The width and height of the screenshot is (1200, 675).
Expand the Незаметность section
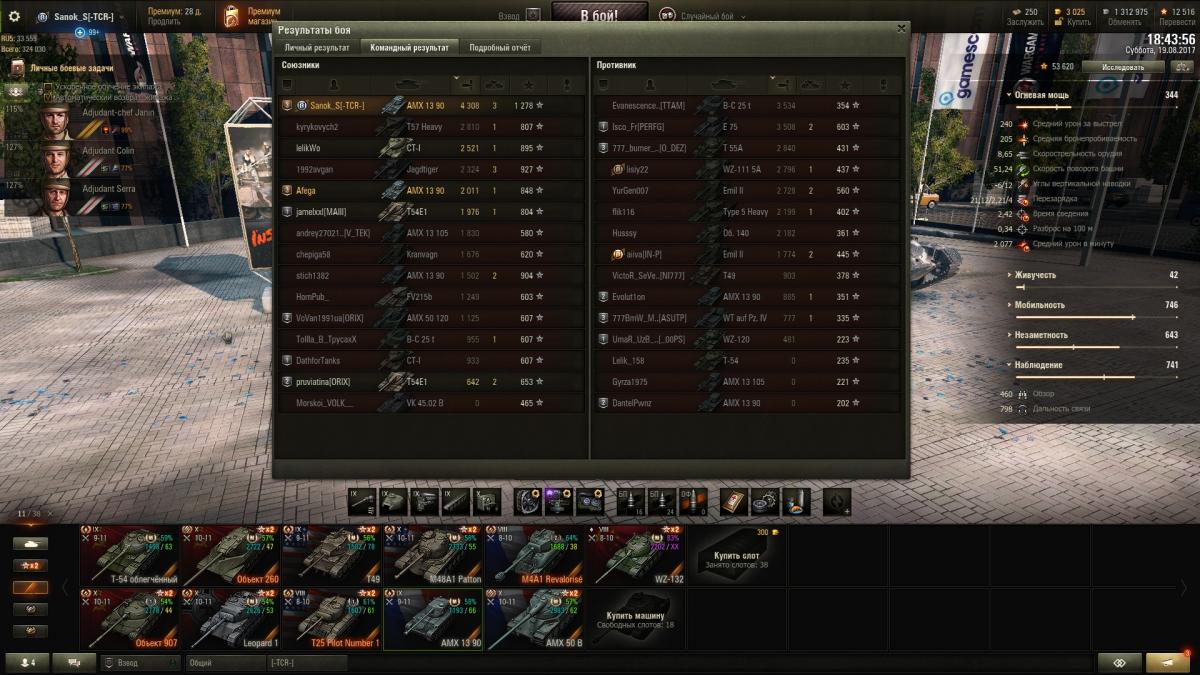point(1009,335)
